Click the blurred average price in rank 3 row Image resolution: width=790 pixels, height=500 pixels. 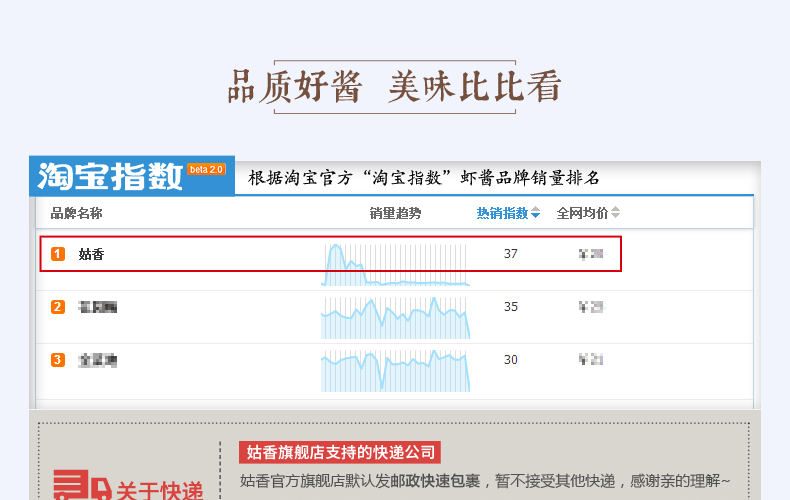point(591,359)
